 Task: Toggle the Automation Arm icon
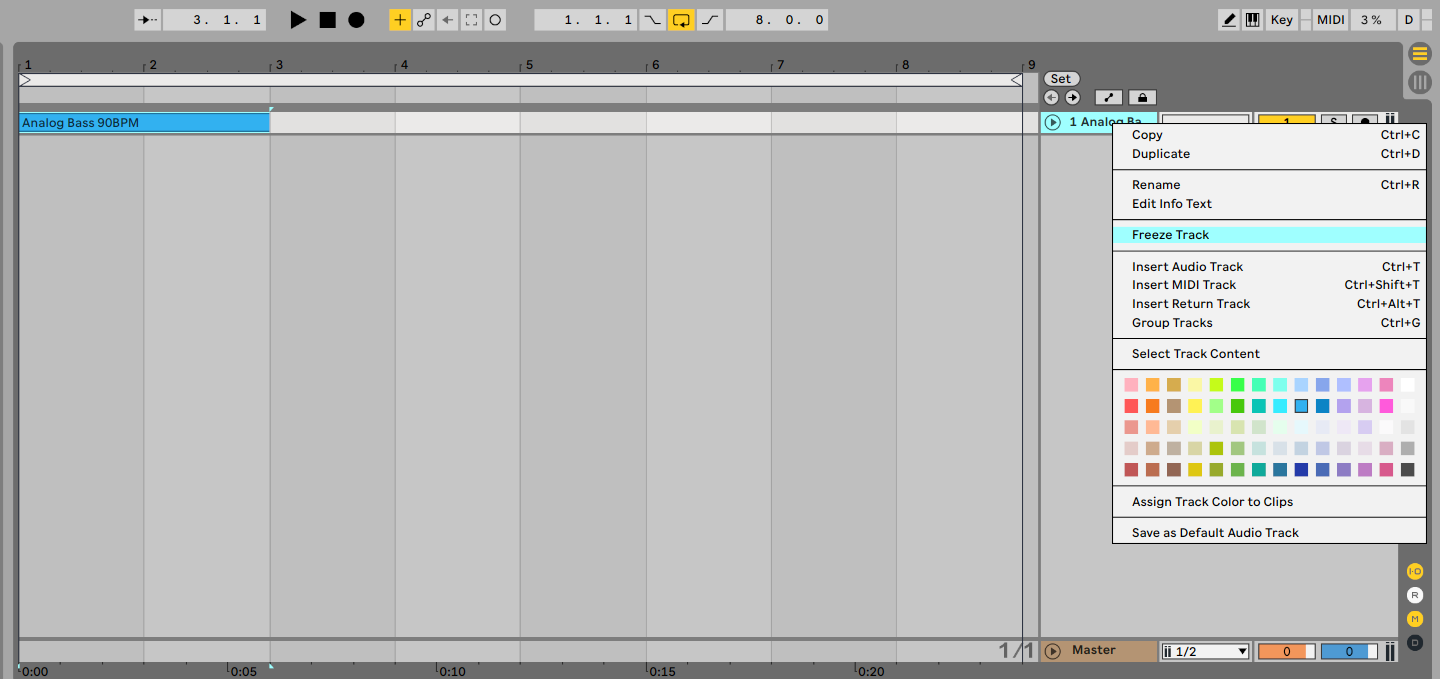pos(424,20)
